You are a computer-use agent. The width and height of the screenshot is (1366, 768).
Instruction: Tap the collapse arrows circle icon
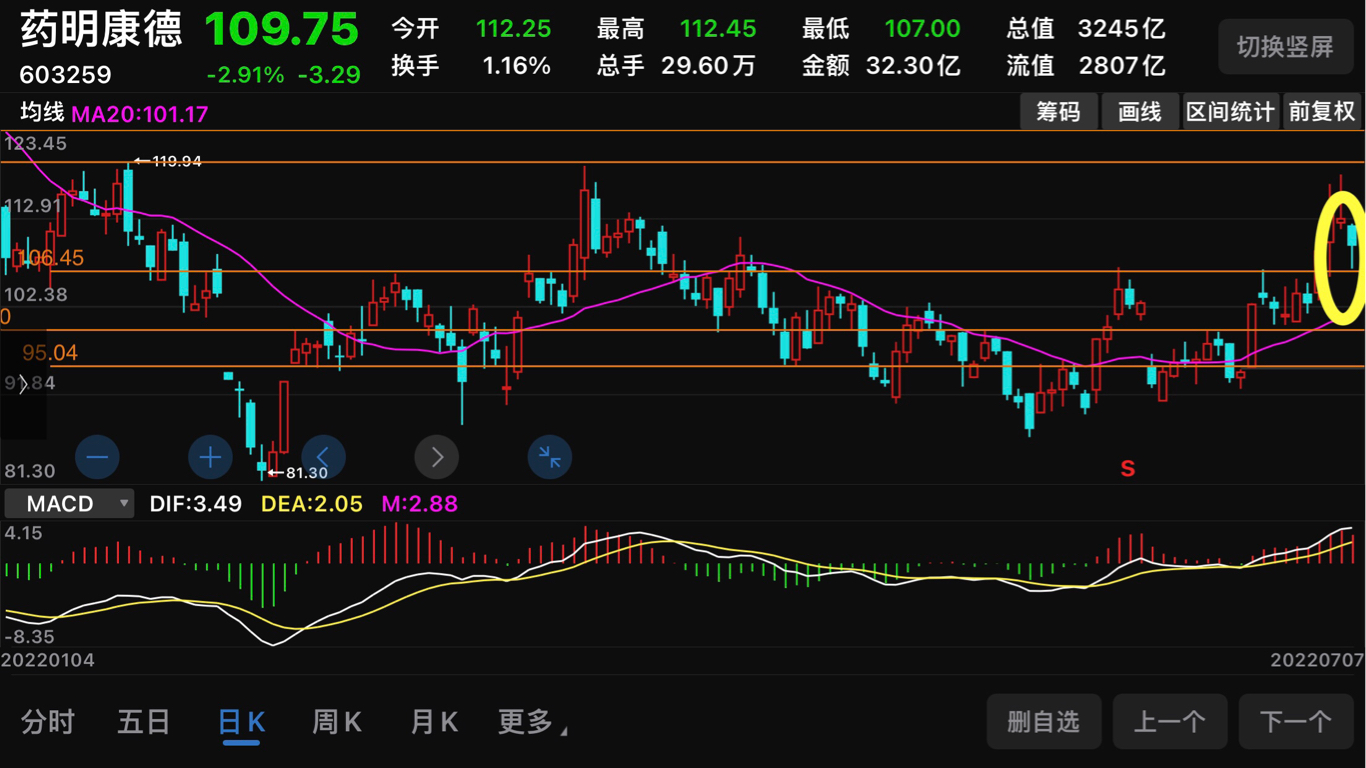(x=550, y=458)
